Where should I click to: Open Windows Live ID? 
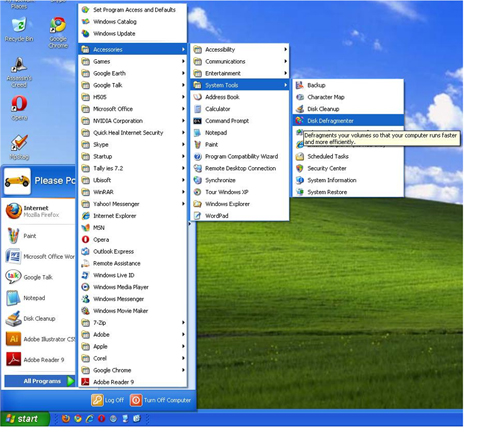tap(132, 275)
